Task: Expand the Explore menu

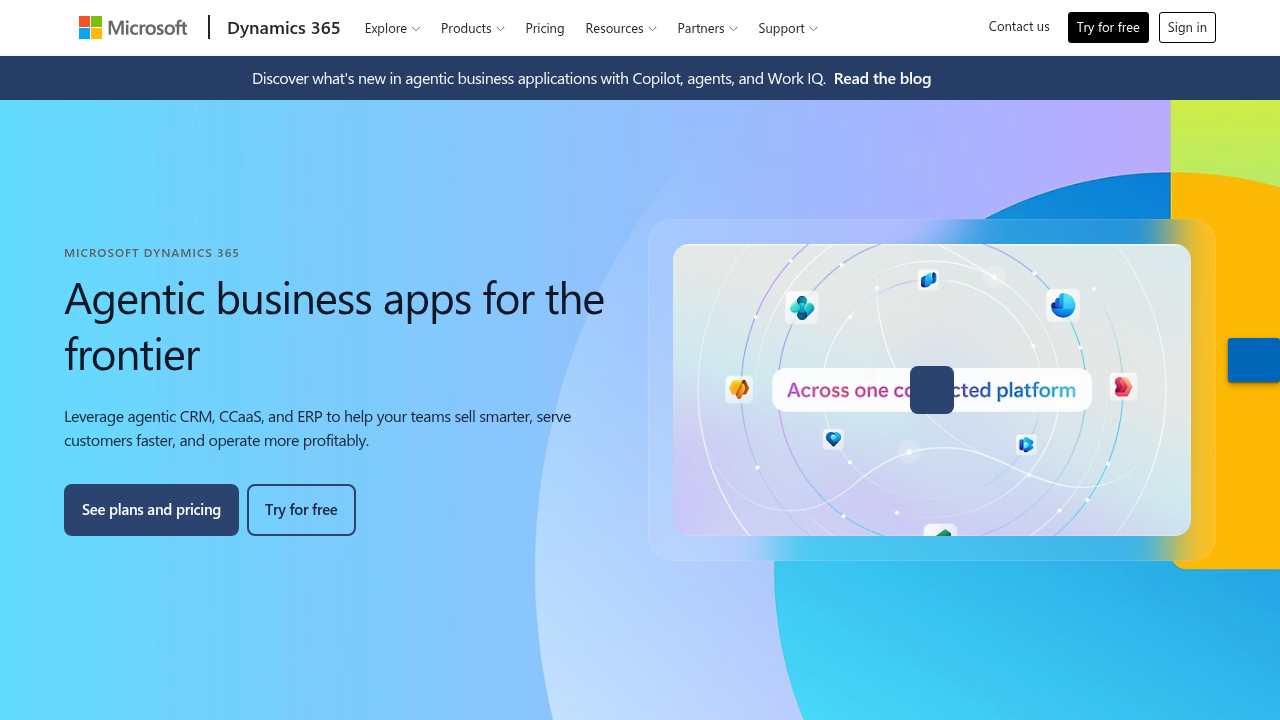Action: pos(392,28)
